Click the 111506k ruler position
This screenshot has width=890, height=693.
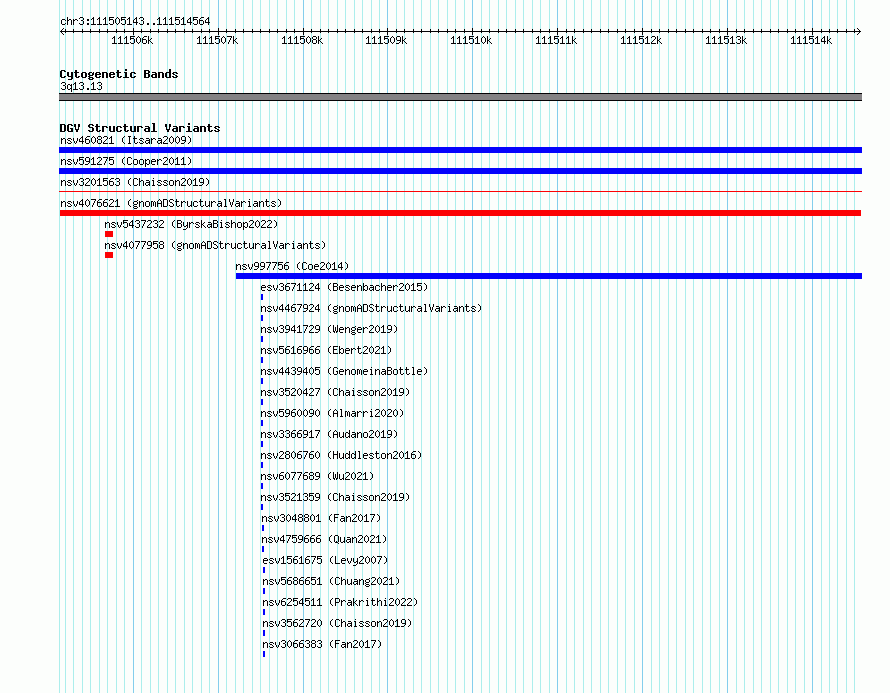[x=132, y=40]
